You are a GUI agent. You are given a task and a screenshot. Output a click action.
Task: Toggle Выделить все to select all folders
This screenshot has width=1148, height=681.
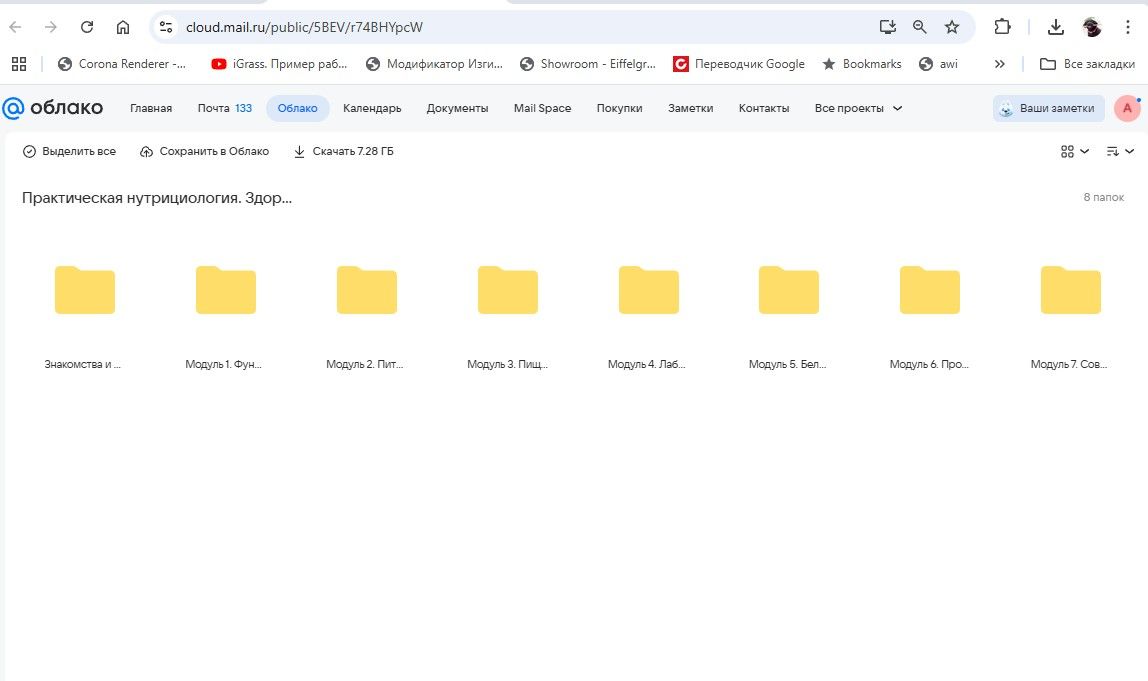tap(69, 152)
